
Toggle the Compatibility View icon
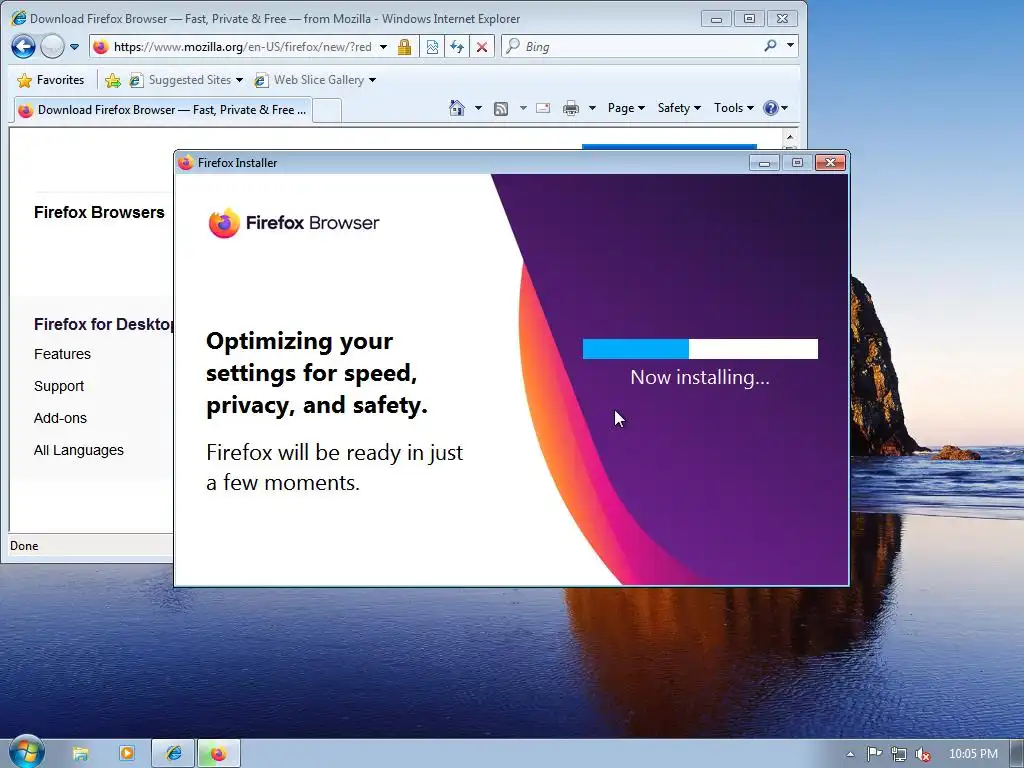click(x=432, y=47)
